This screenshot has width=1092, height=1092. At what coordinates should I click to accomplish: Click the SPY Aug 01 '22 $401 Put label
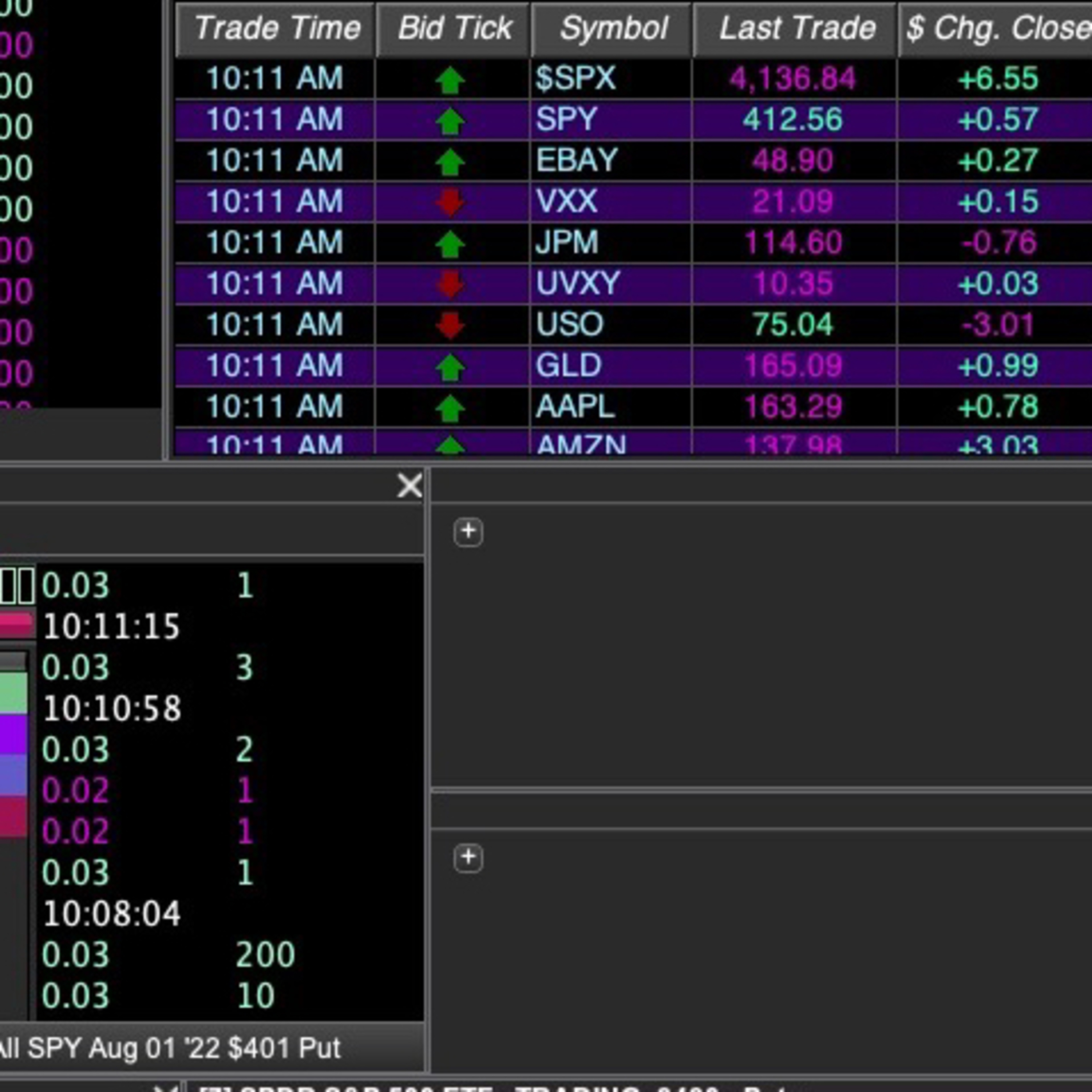coord(184,1049)
